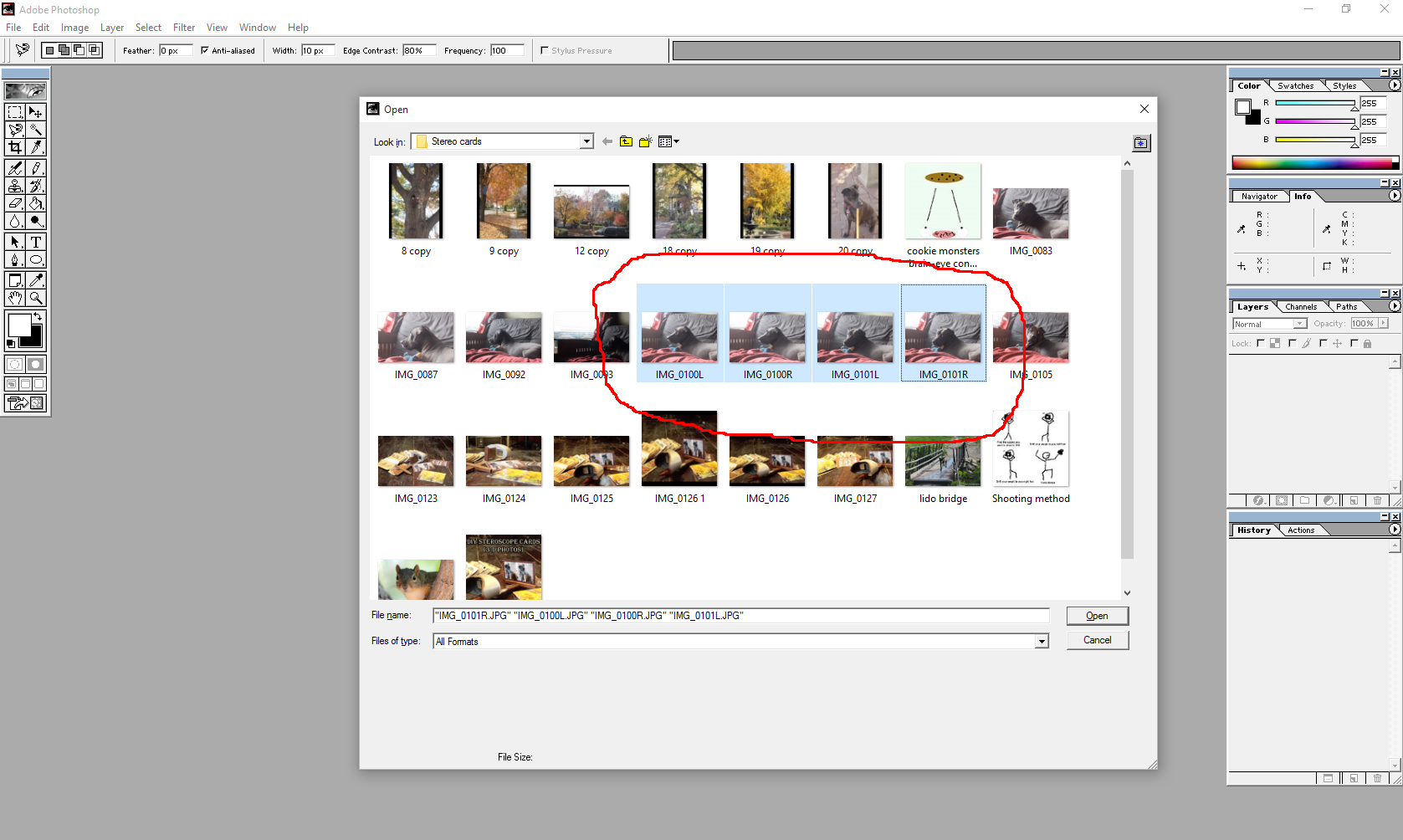Image resolution: width=1403 pixels, height=840 pixels.
Task: Select the Notes tool
Action: tap(15, 280)
